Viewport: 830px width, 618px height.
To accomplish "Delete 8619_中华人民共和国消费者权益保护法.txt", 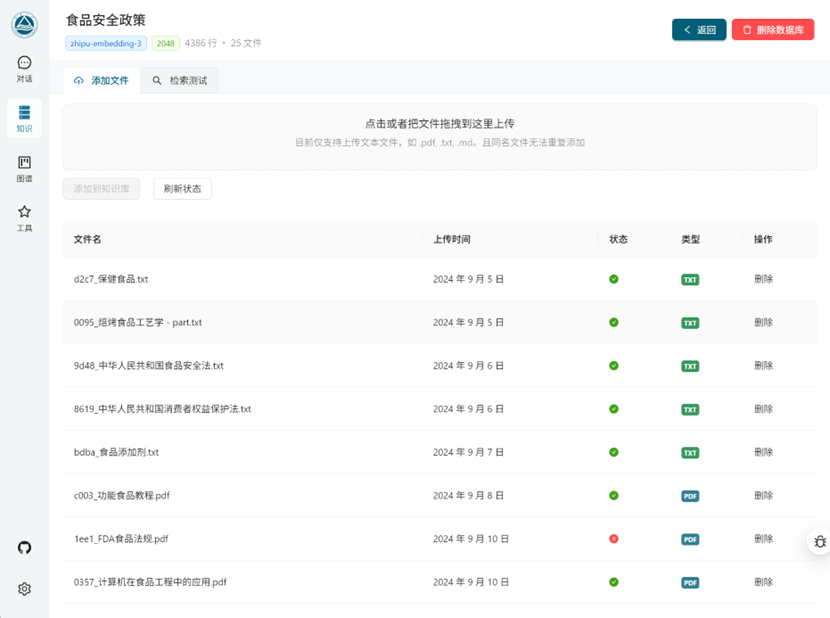I will pos(763,409).
